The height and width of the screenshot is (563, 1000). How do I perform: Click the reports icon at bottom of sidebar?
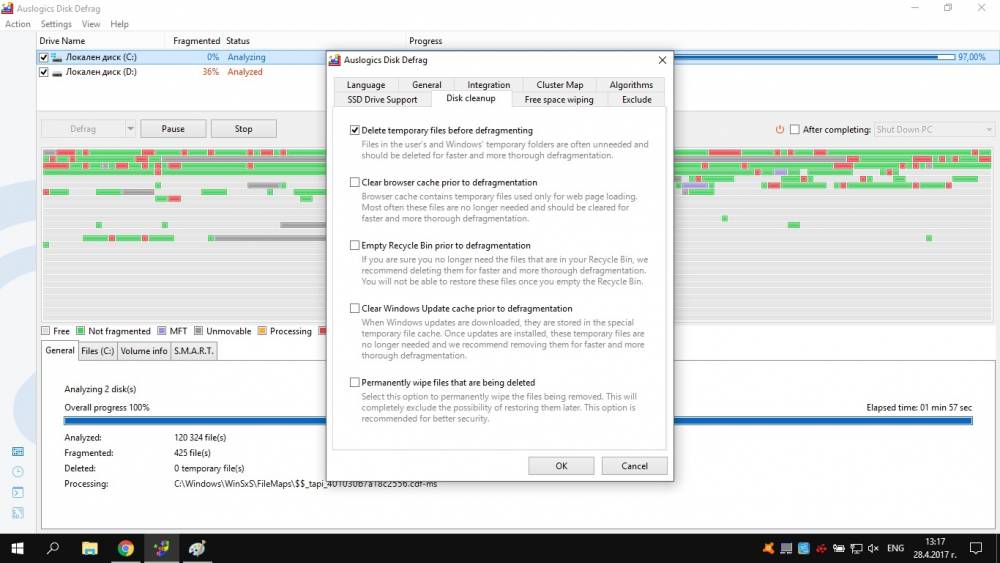[18, 513]
